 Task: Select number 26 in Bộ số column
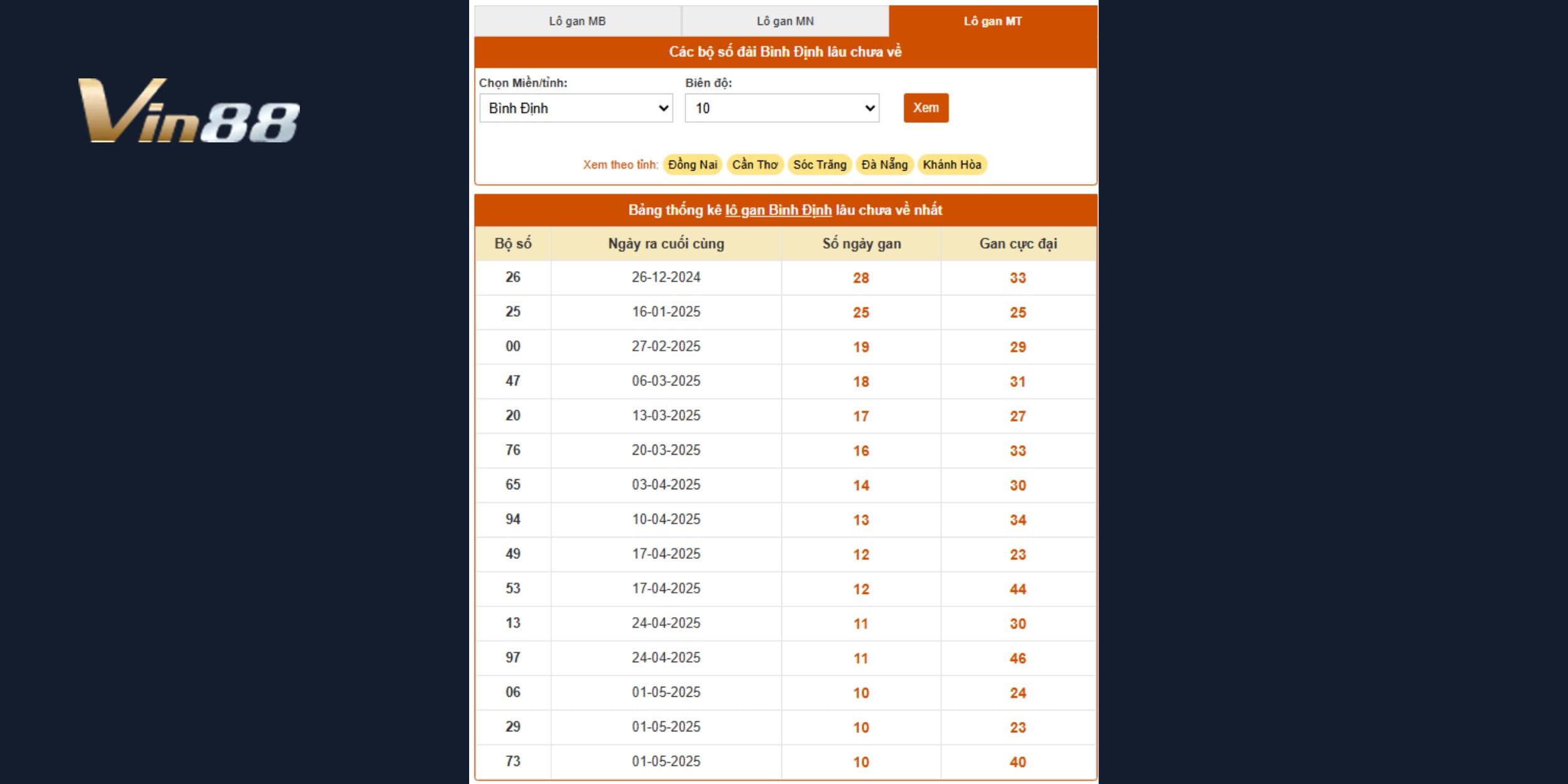click(513, 277)
